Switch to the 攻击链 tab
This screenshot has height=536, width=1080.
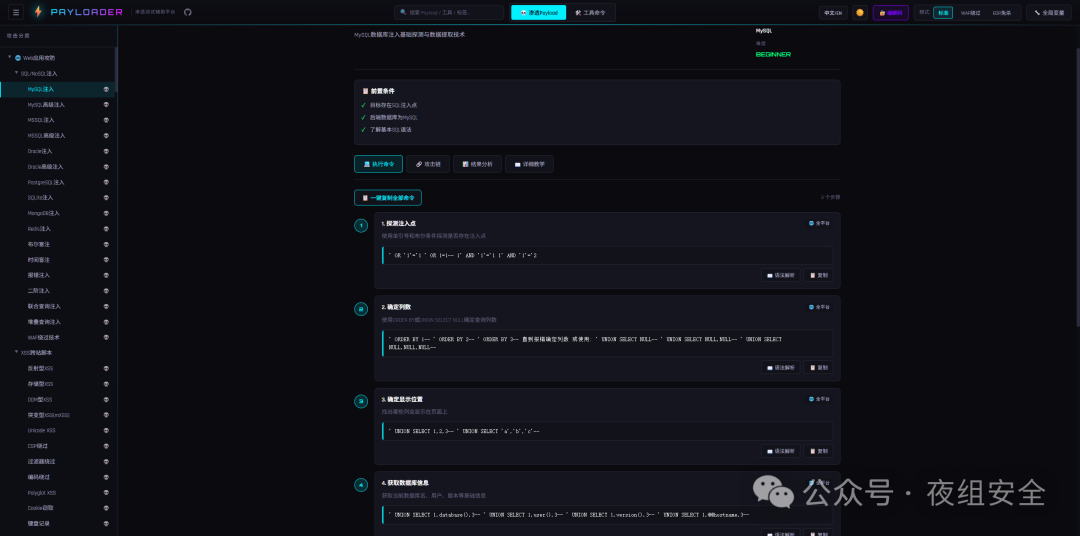(x=427, y=164)
